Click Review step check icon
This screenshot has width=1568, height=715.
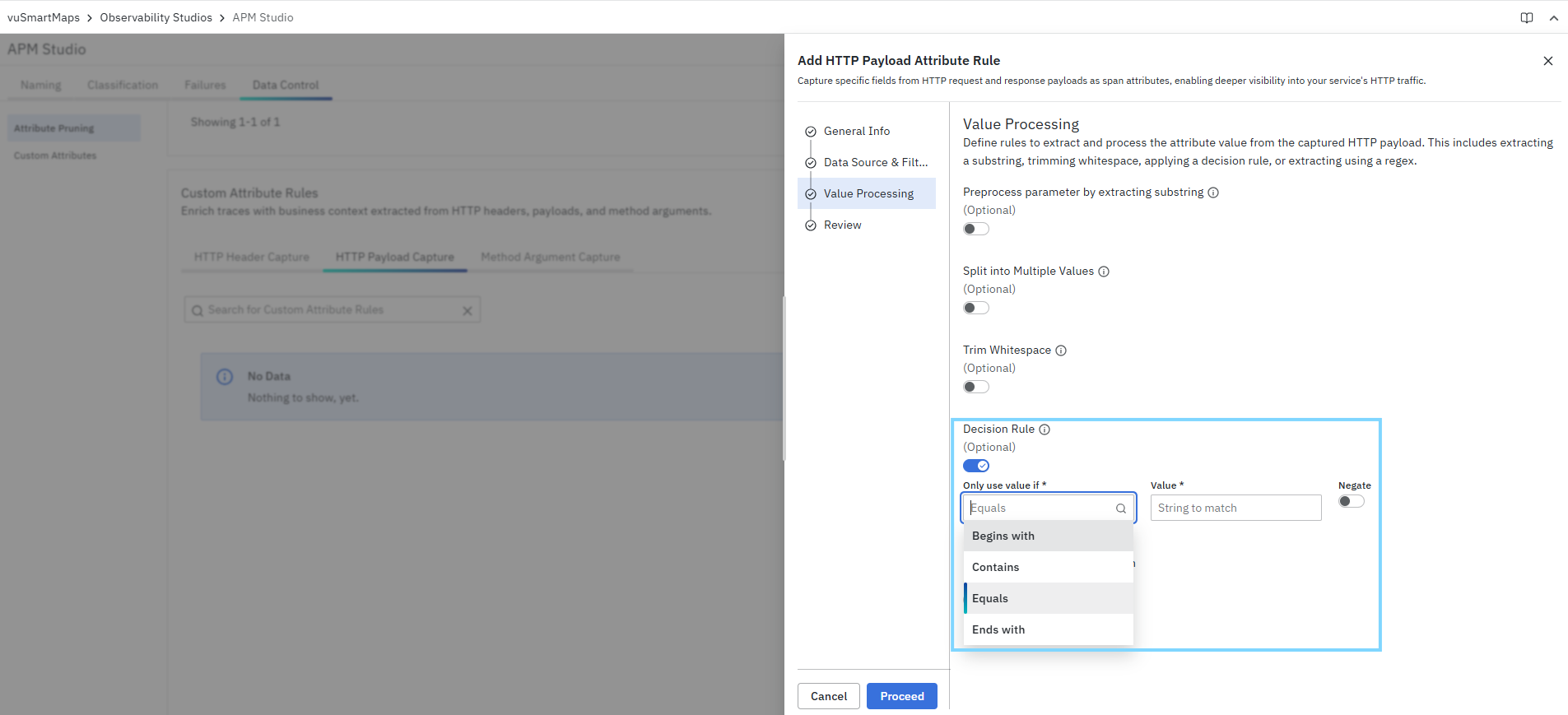pyautogui.click(x=811, y=225)
